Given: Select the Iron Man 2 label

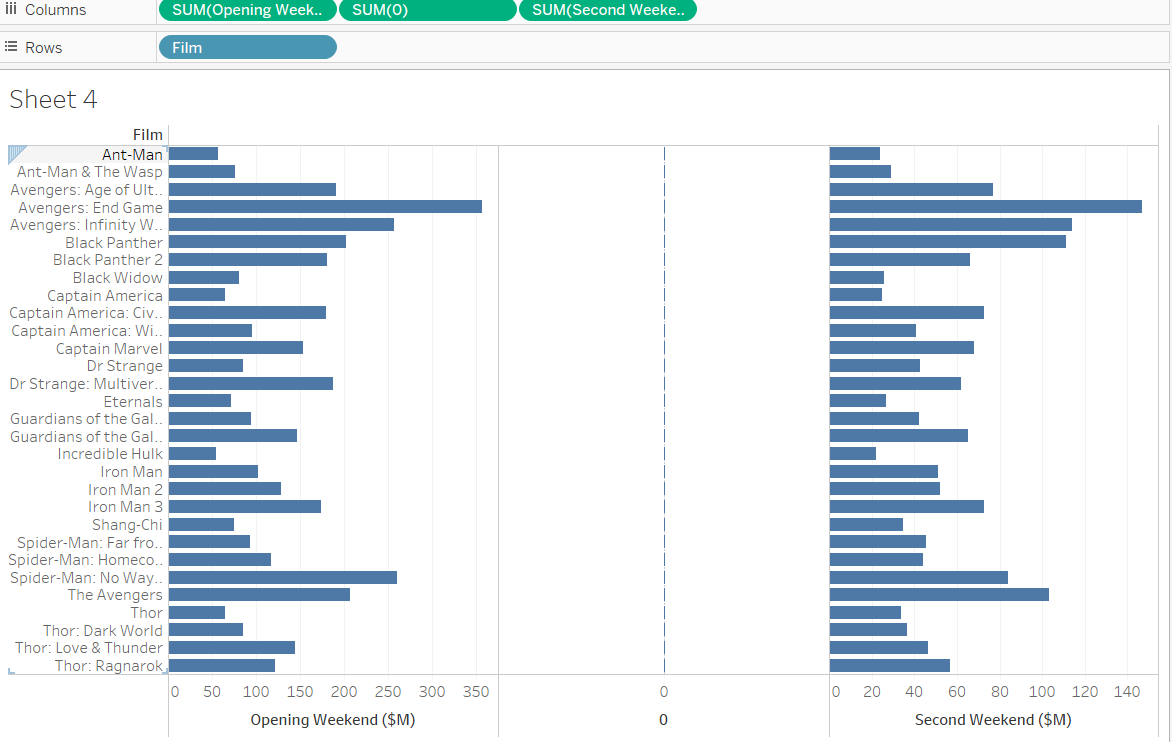Looking at the screenshot, I should point(126,489).
